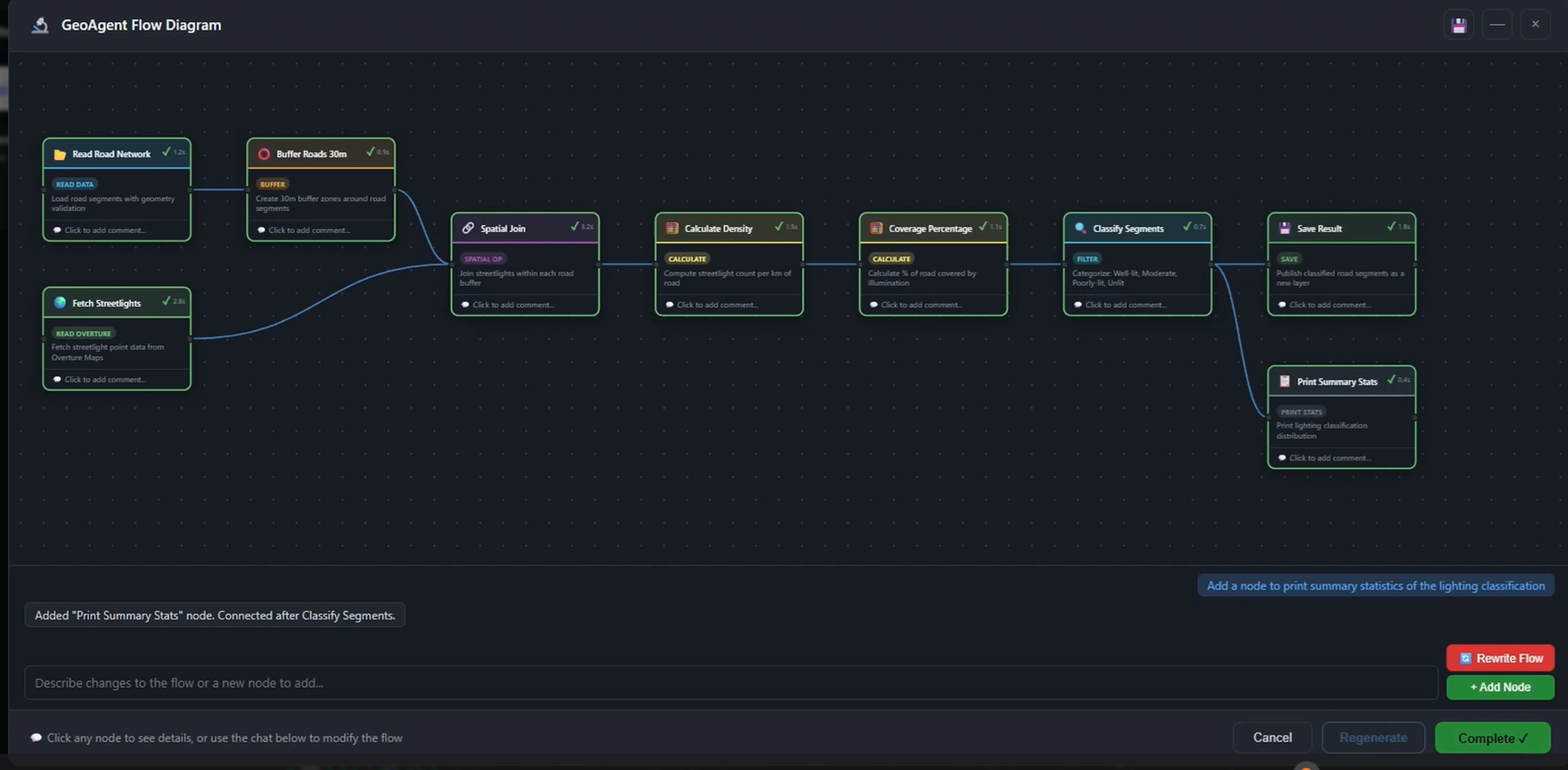The image size is (1568, 770).
Task: Click user chat message about summary statistics
Action: pyautogui.click(x=1376, y=586)
